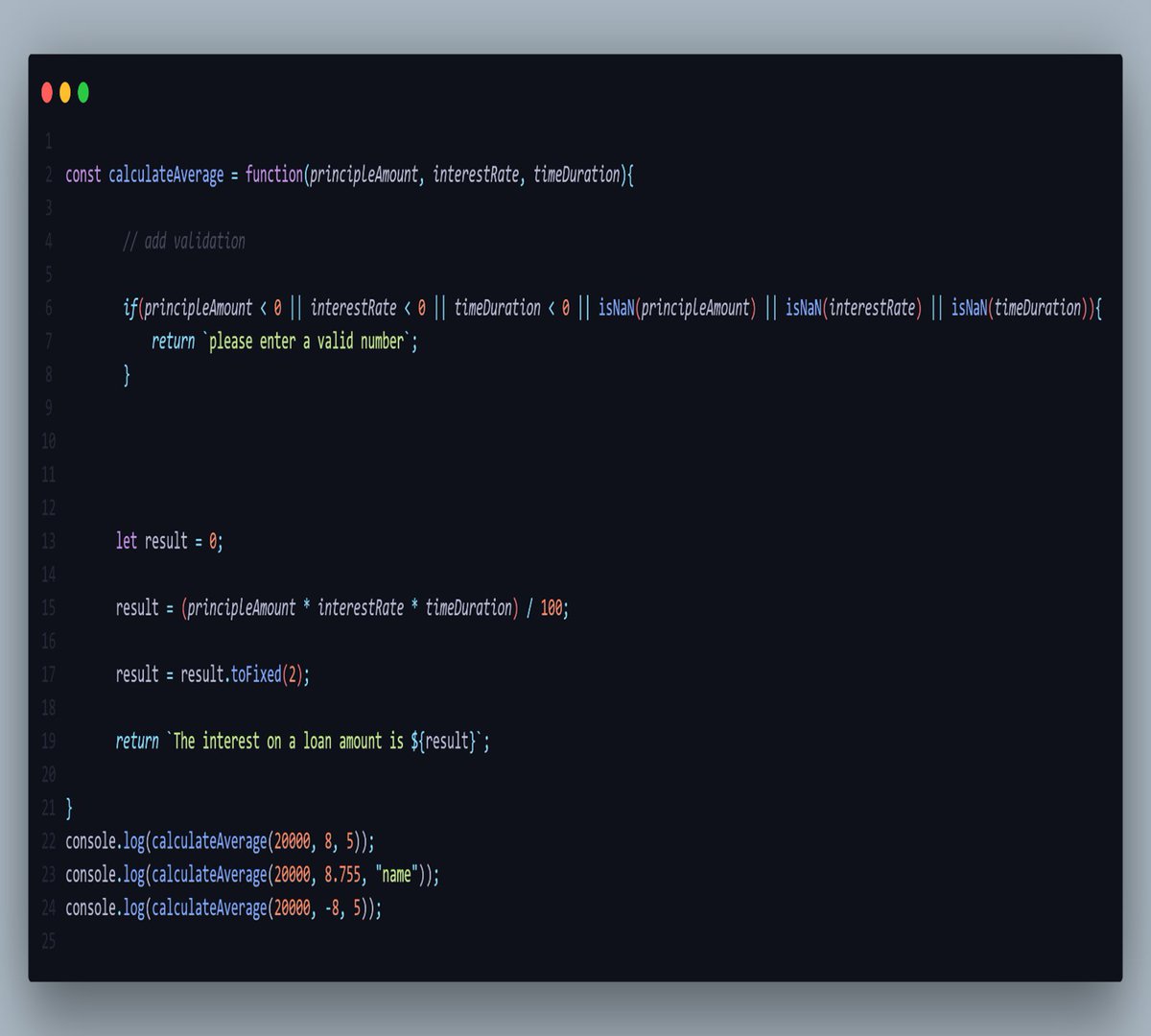Select the 100 literal on line 15

tap(552, 607)
